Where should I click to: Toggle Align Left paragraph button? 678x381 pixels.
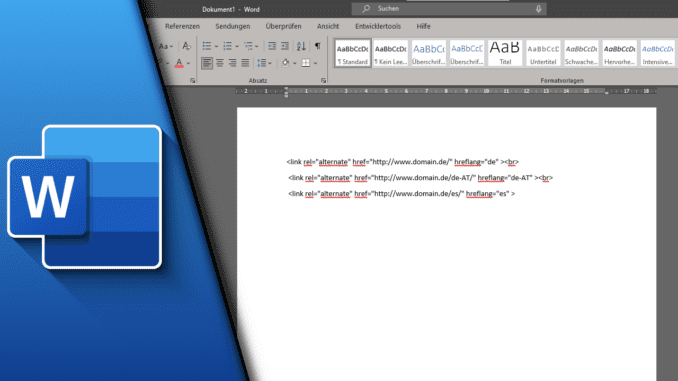click(x=207, y=63)
